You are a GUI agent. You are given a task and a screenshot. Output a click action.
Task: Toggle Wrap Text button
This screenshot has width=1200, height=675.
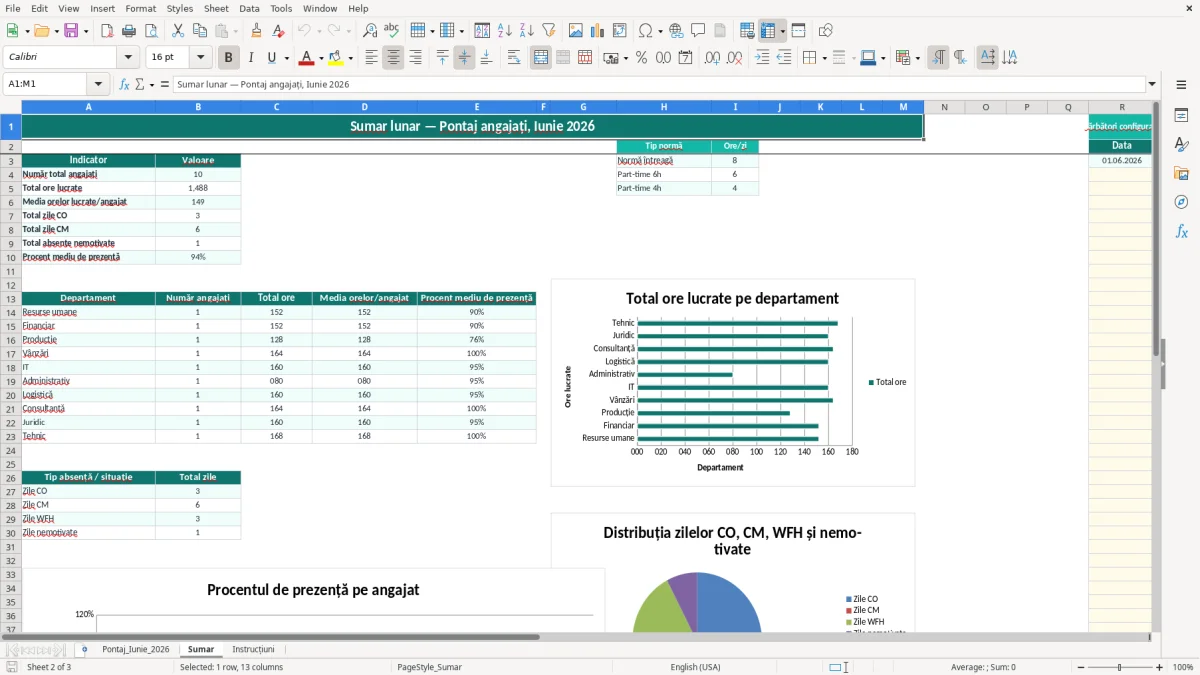514,58
